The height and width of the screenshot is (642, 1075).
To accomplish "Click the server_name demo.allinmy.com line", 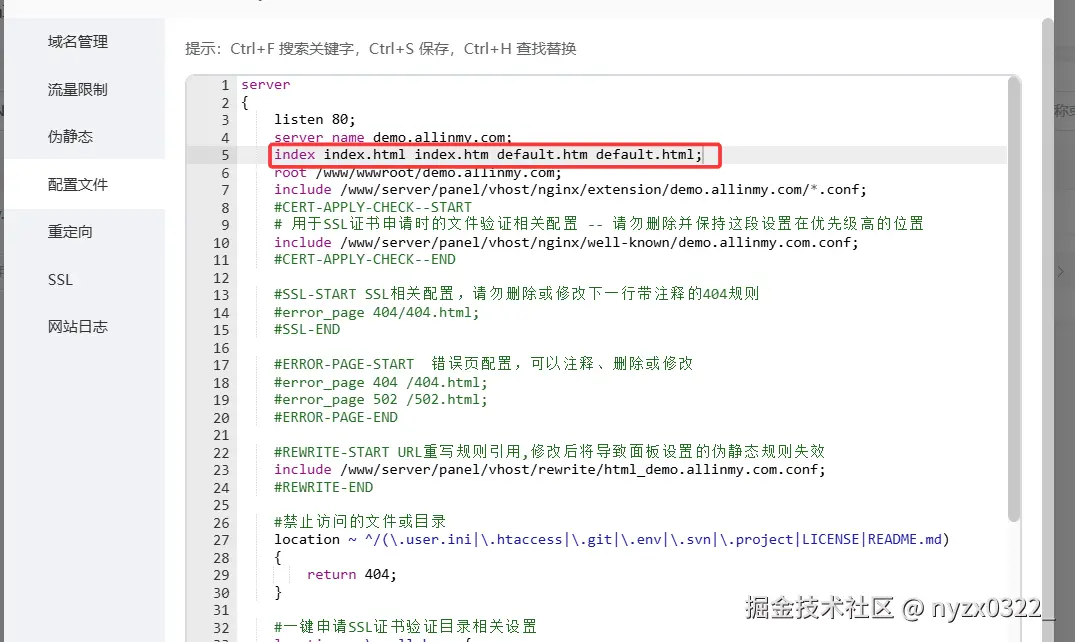I will [393, 137].
